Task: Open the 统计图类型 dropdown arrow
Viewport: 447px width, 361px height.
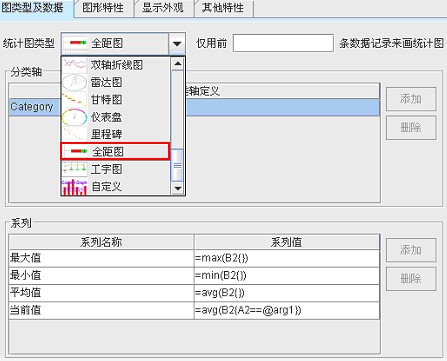Action: [177, 43]
